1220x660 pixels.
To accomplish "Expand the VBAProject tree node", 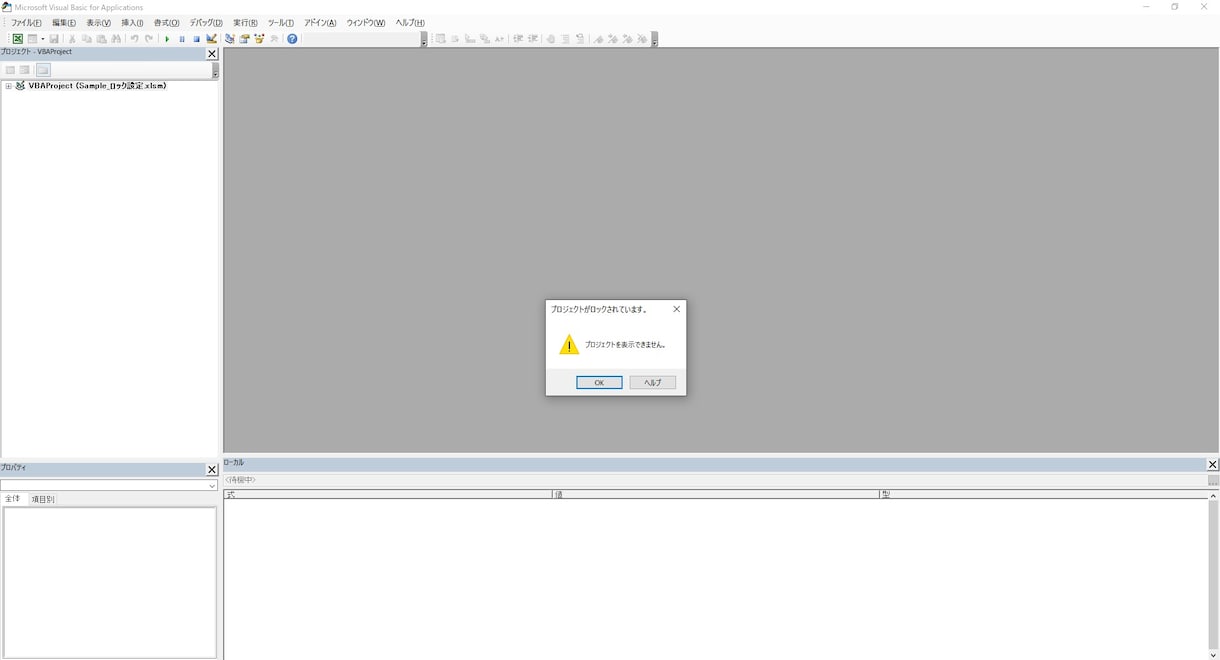I will coord(8,86).
